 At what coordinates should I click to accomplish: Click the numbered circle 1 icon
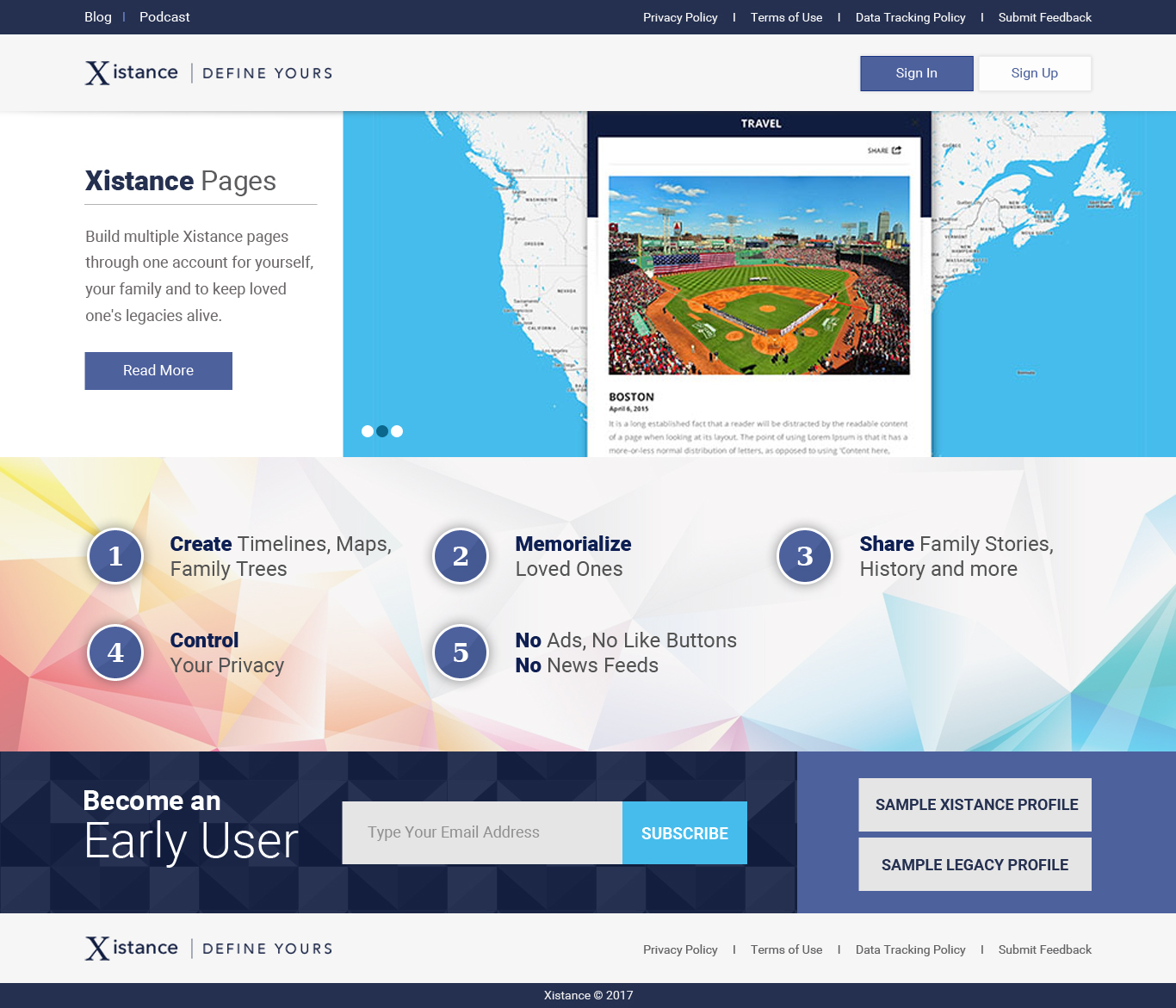point(115,556)
